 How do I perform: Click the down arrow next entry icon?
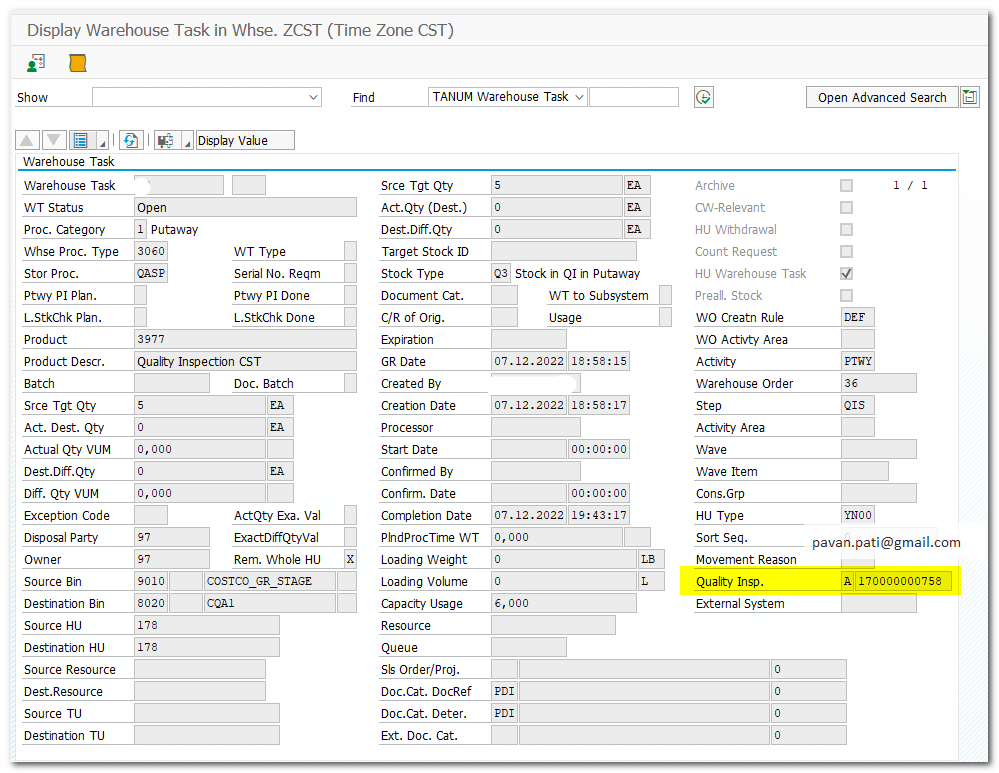54,140
